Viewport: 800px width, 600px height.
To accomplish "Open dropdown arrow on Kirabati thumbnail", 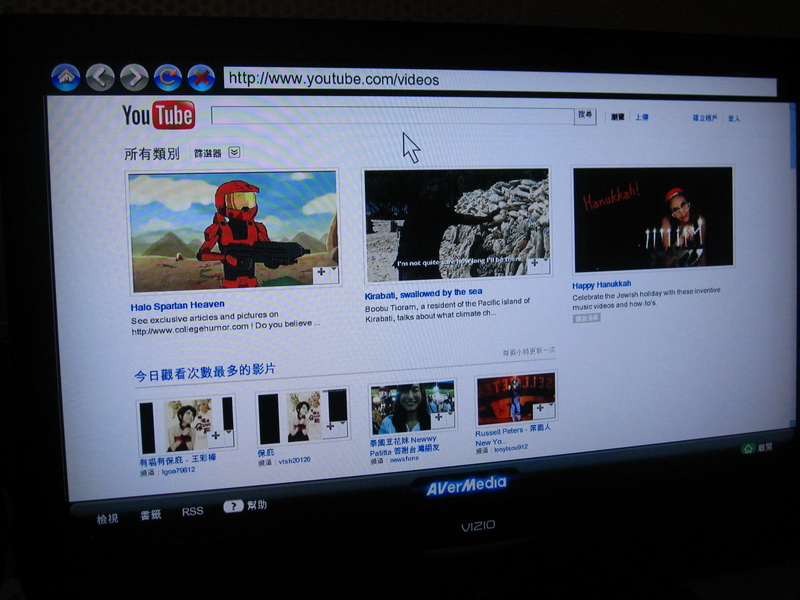I will (545, 262).
